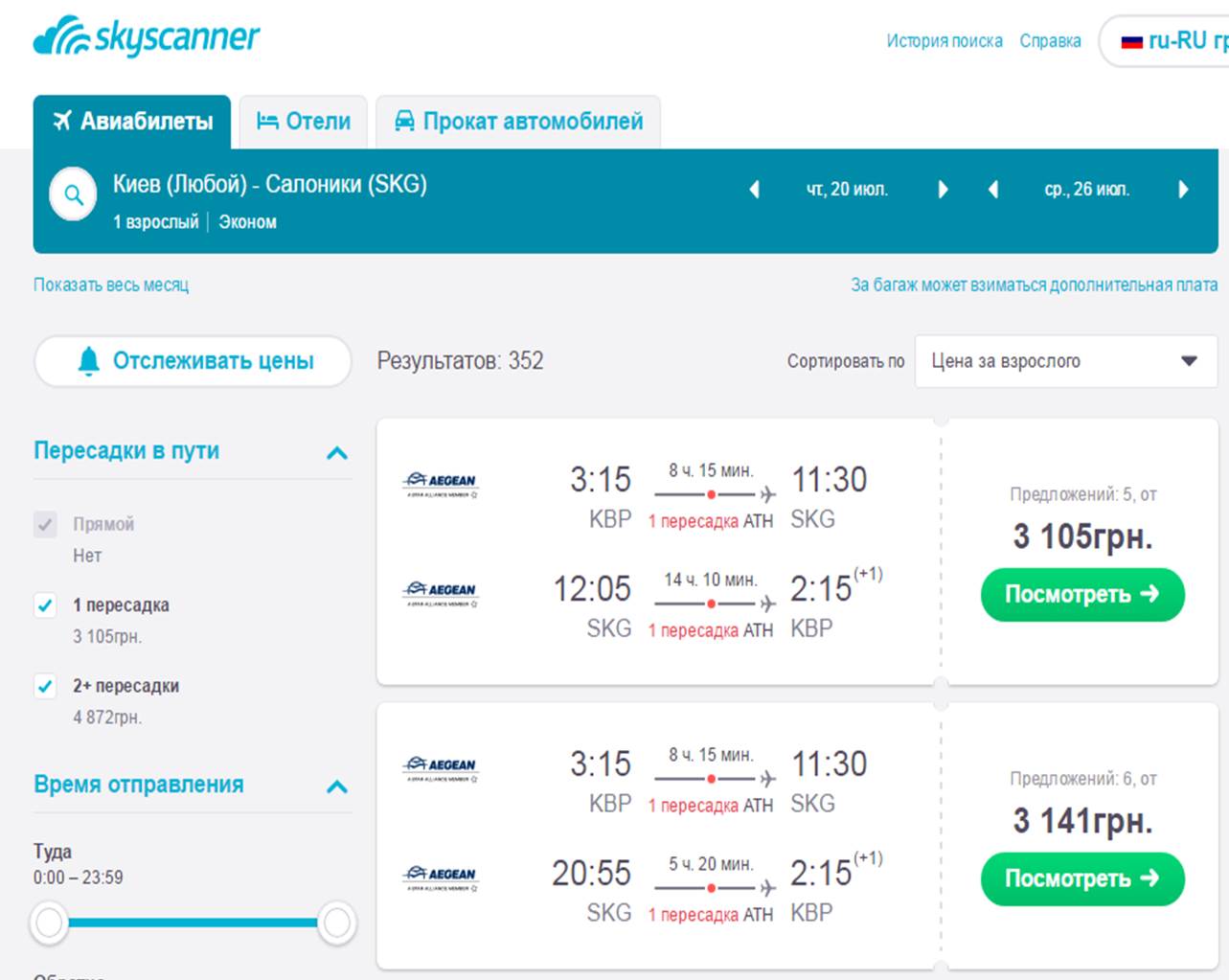Click the magnifying glass search icon
This screenshot has height=980, width=1229.
[x=74, y=195]
